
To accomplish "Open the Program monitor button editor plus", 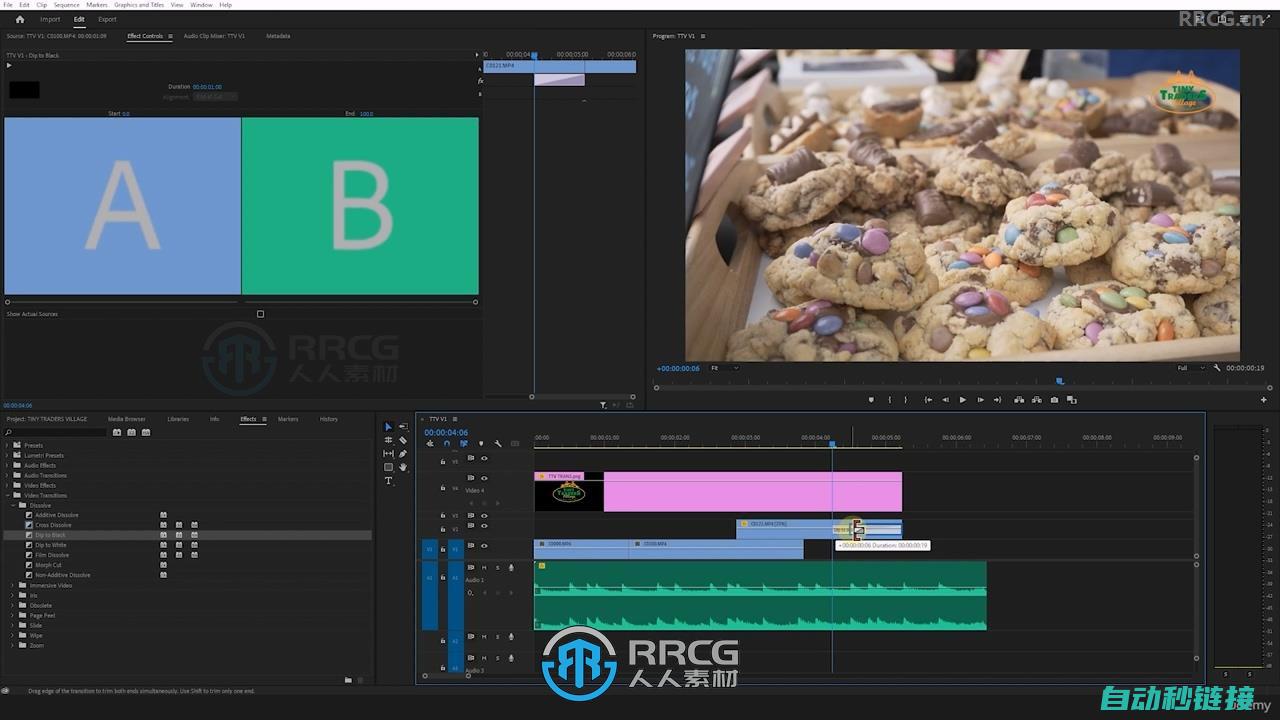I will coord(1264,400).
